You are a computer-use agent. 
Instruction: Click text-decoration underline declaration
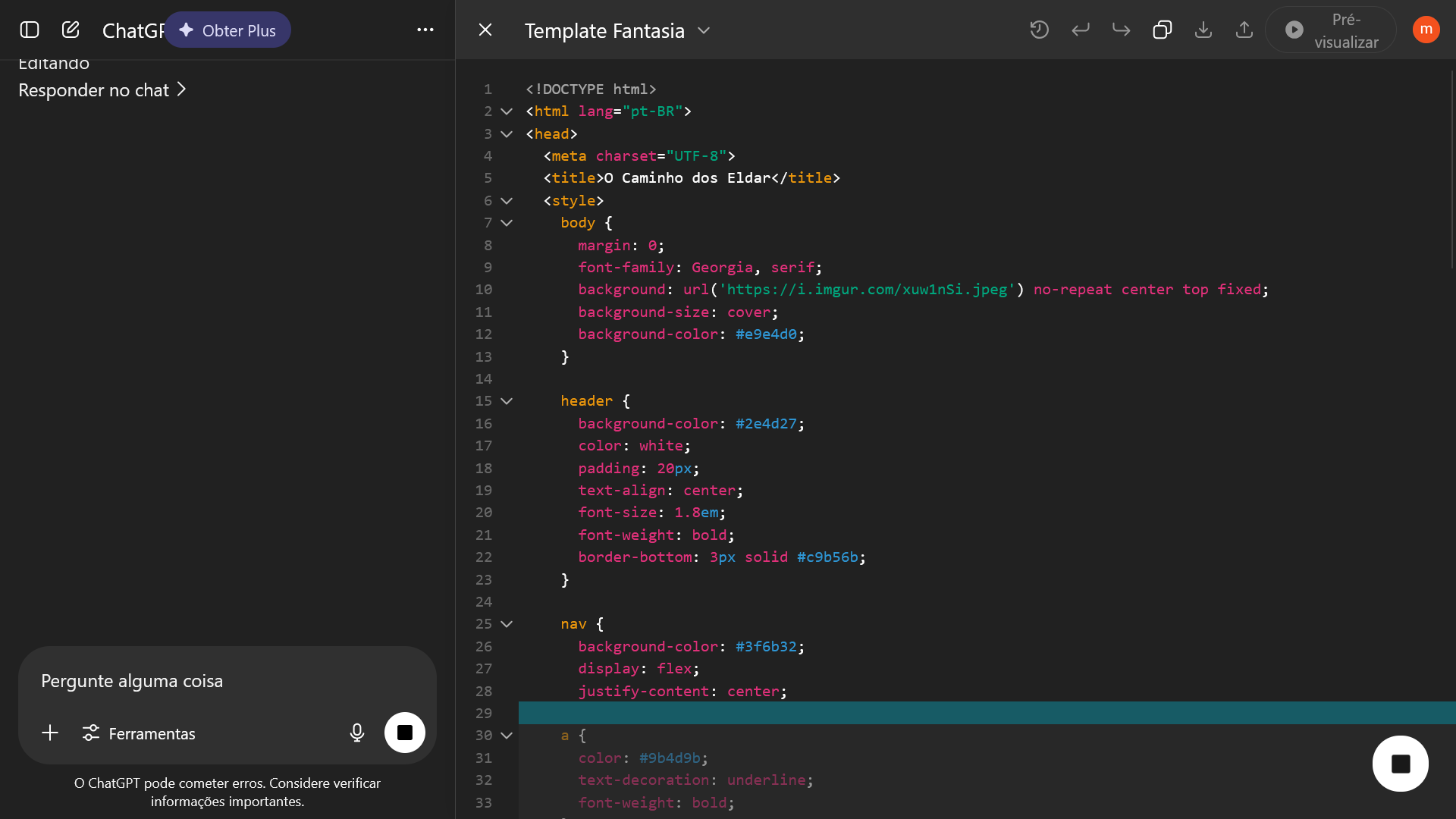[695, 780]
